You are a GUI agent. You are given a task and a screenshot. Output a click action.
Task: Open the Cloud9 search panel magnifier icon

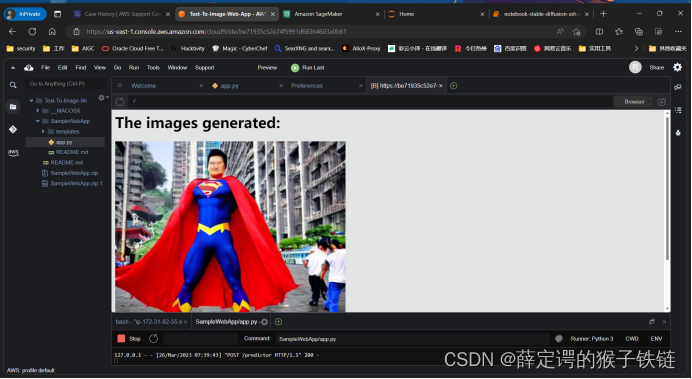point(13,85)
